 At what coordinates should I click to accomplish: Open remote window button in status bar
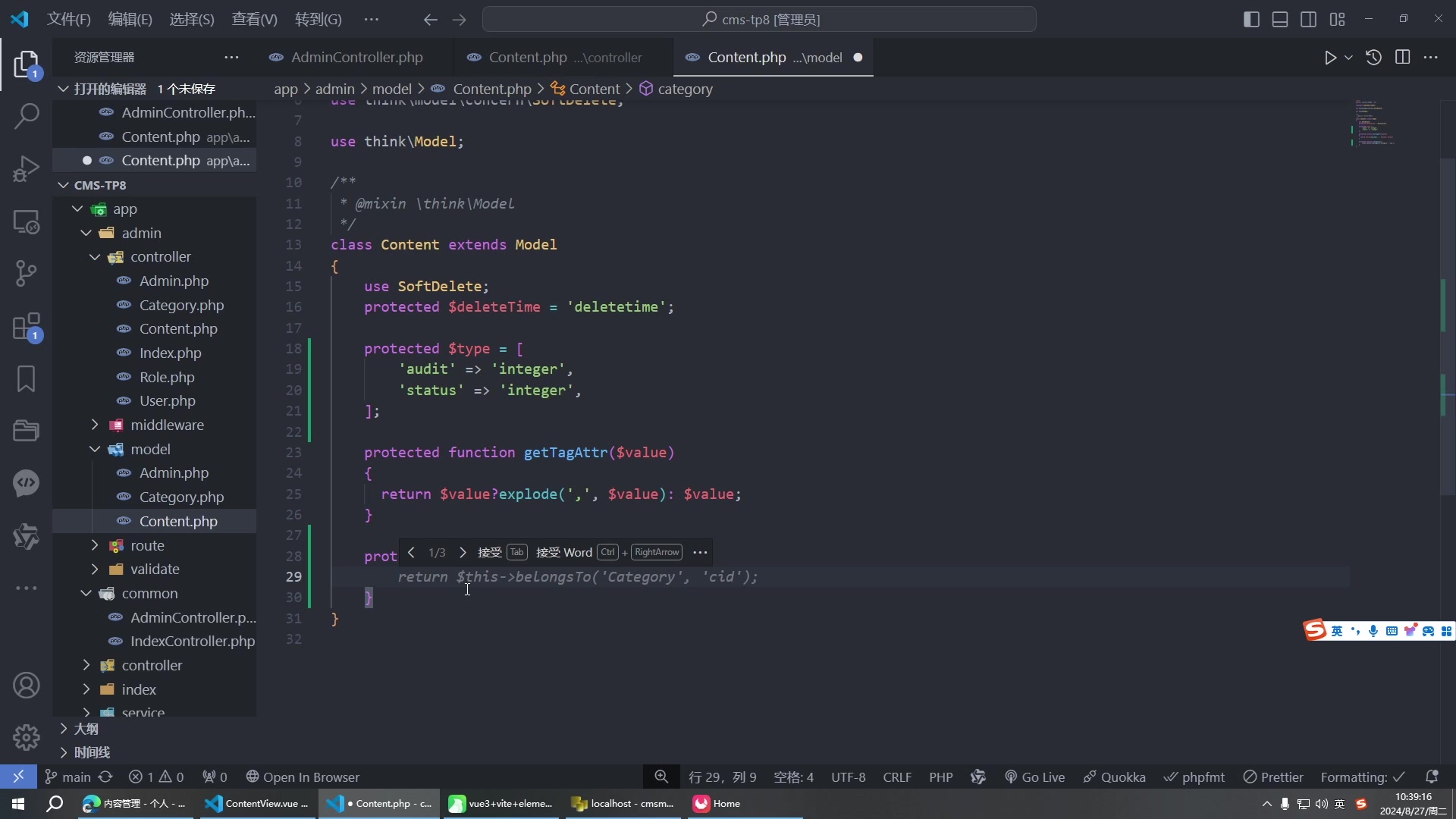click(18, 777)
